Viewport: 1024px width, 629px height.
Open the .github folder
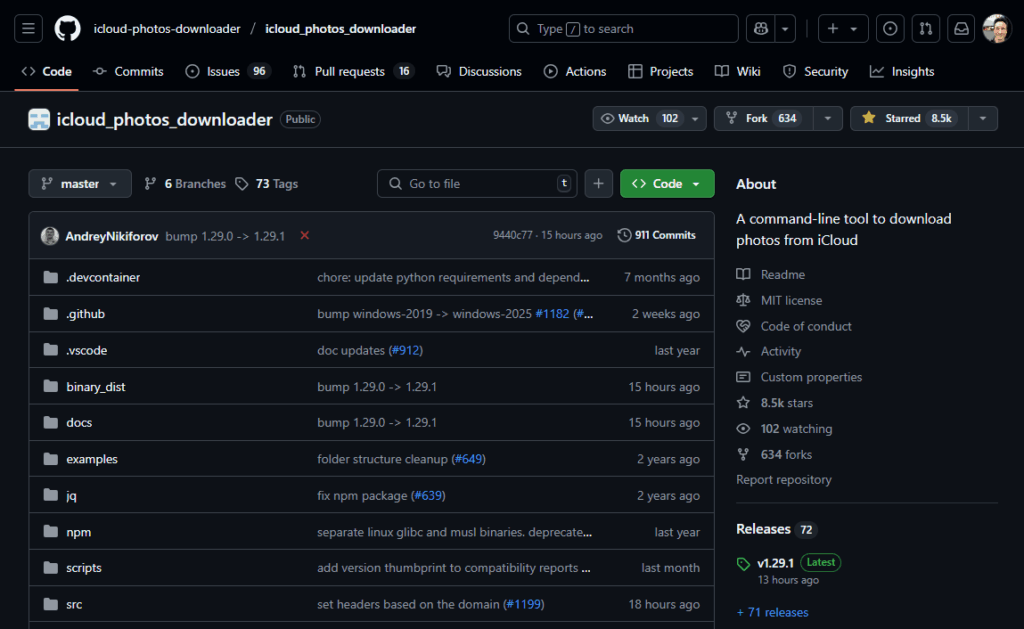coord(86,314)
